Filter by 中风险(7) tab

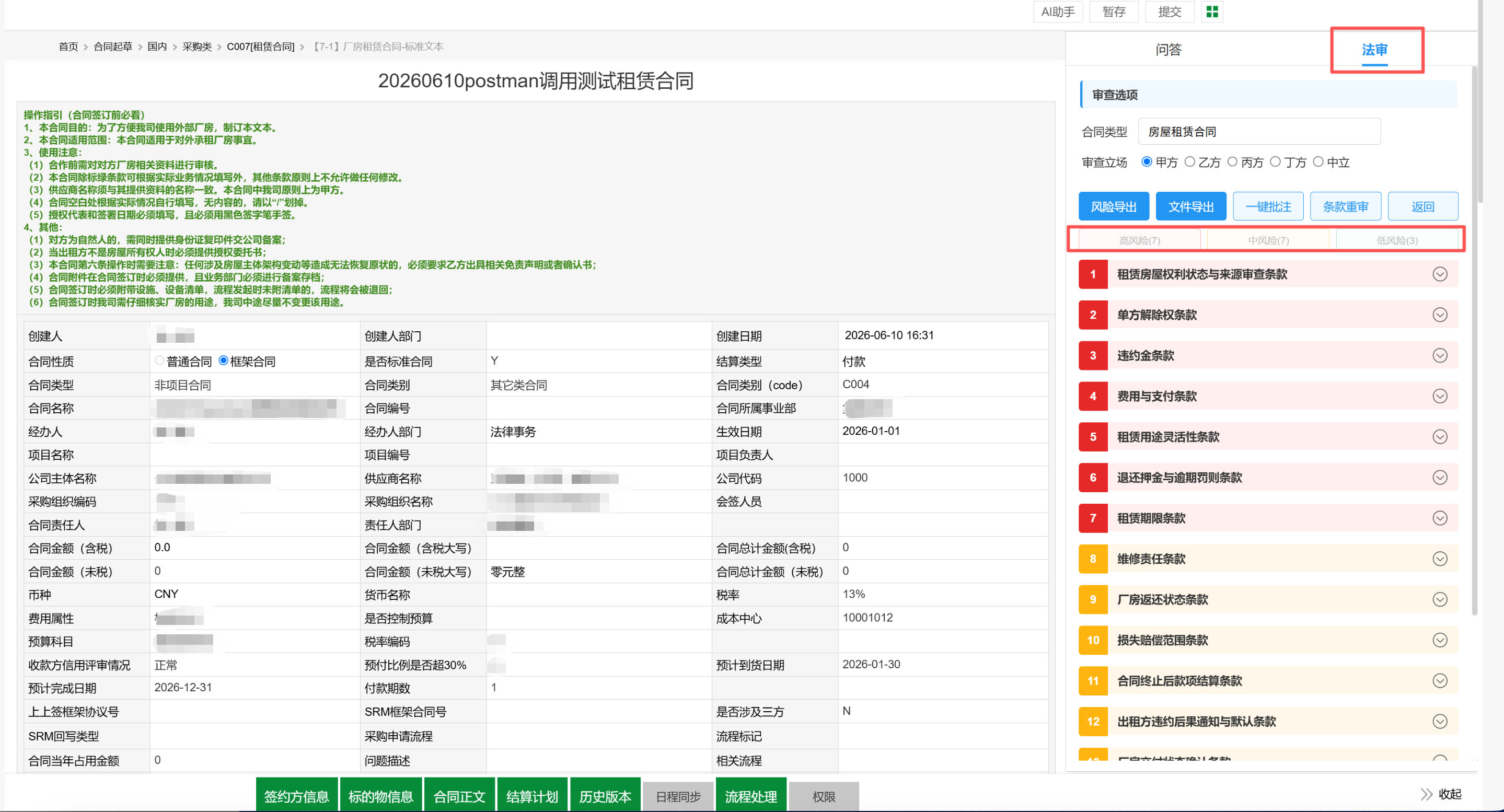(x=1268, y=240)
